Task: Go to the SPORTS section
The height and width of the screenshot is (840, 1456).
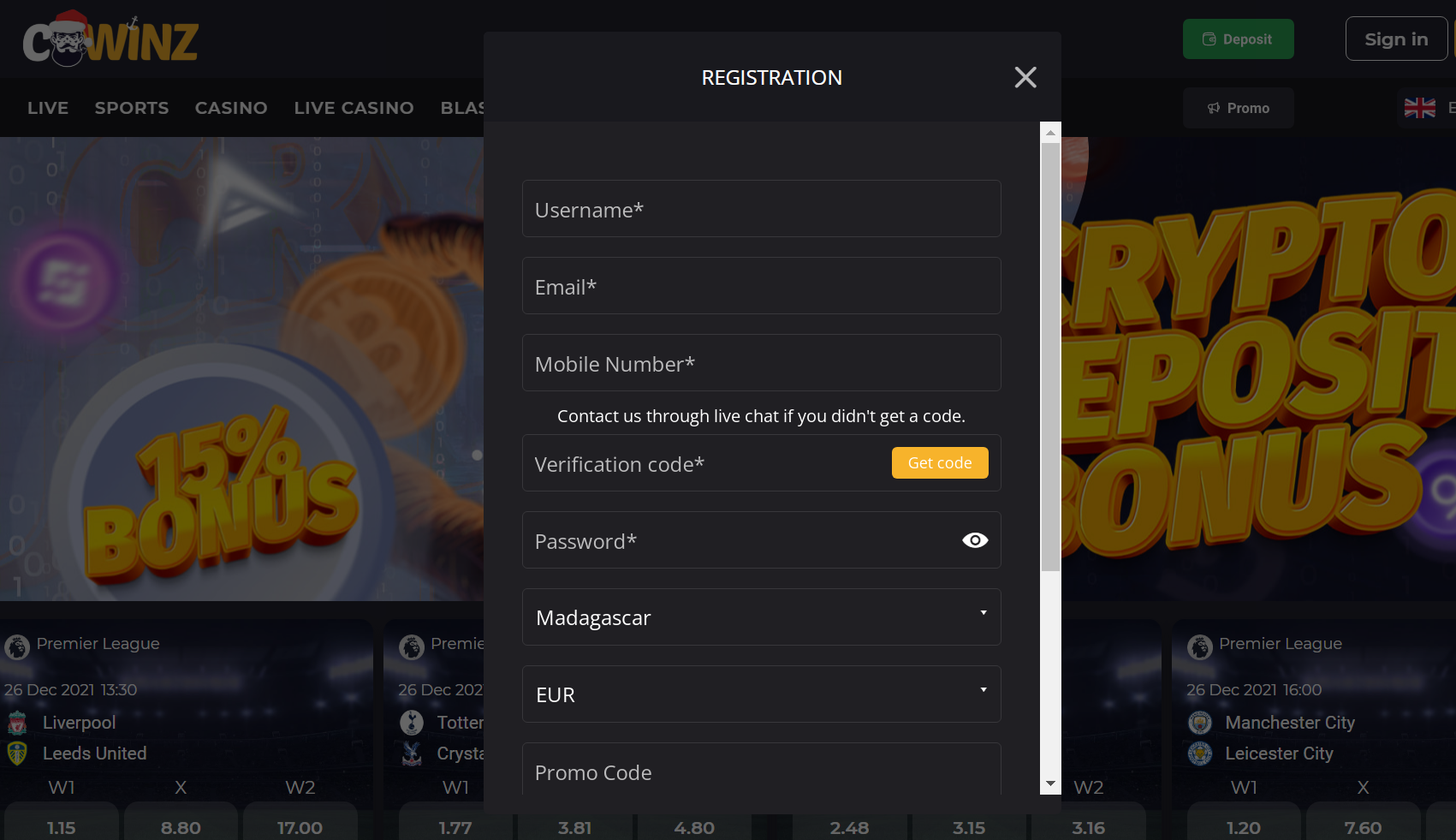Action: click(x=132, y=108)
